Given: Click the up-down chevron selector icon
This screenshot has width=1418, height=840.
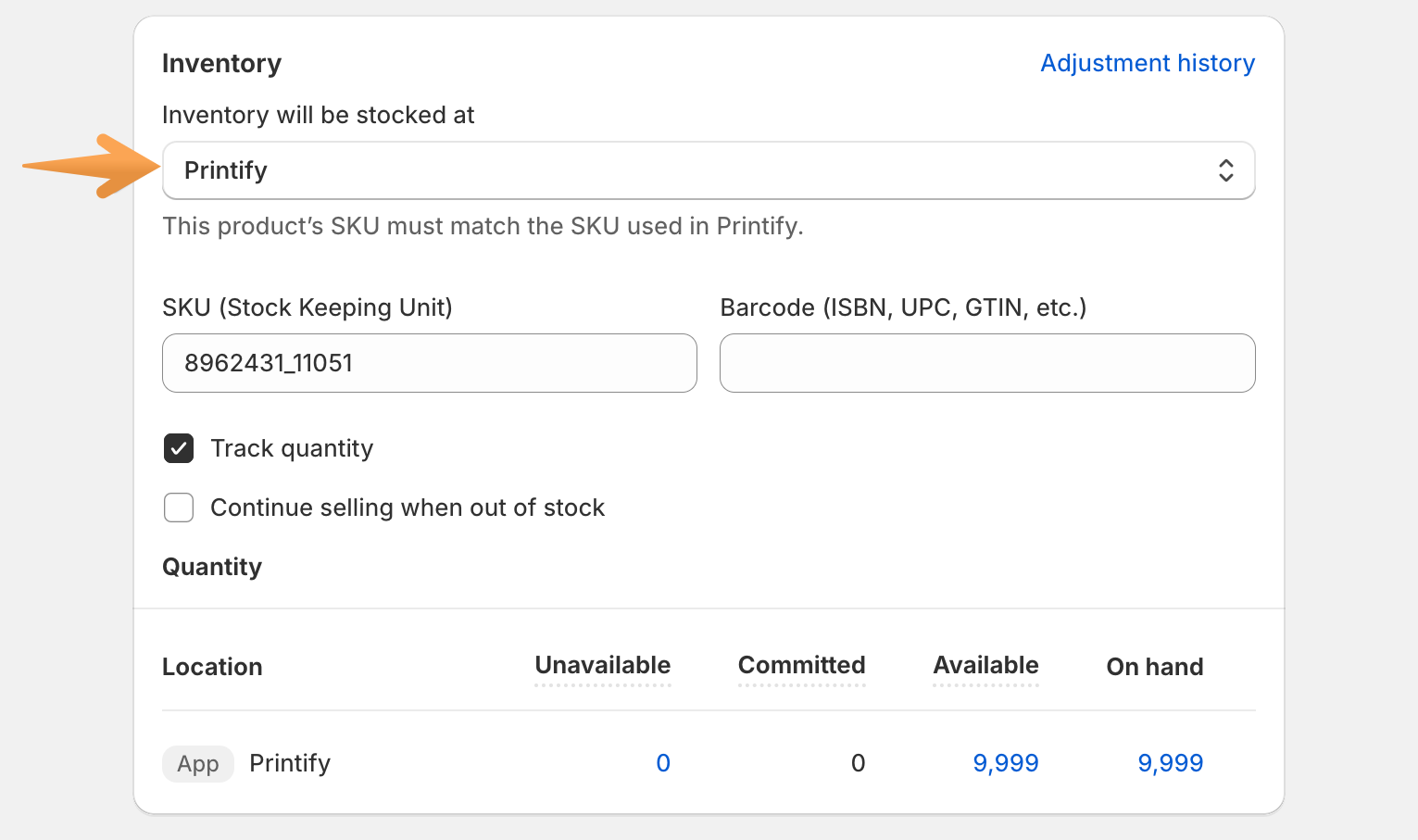Looking at the screenshot, I should [1225, 170].
